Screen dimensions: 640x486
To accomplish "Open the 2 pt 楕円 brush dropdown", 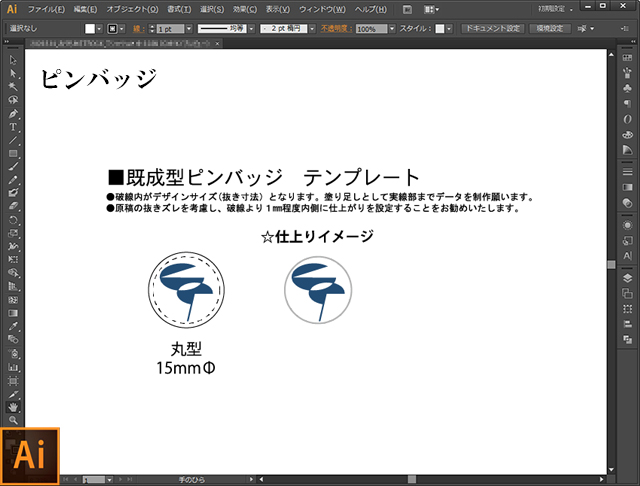I will (312, 29).
